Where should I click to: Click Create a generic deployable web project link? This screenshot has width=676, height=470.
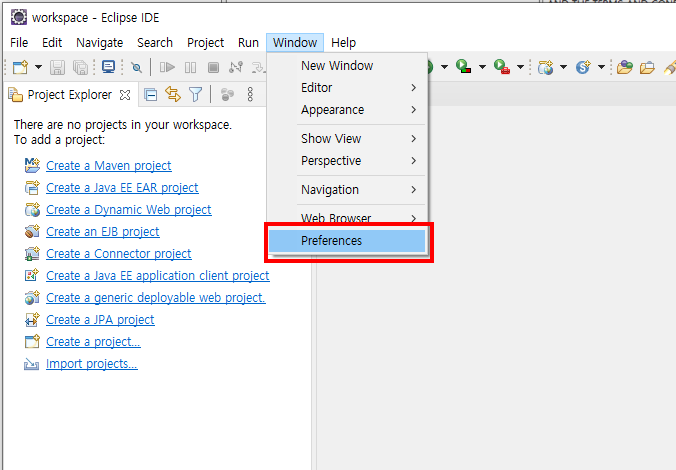156,298
